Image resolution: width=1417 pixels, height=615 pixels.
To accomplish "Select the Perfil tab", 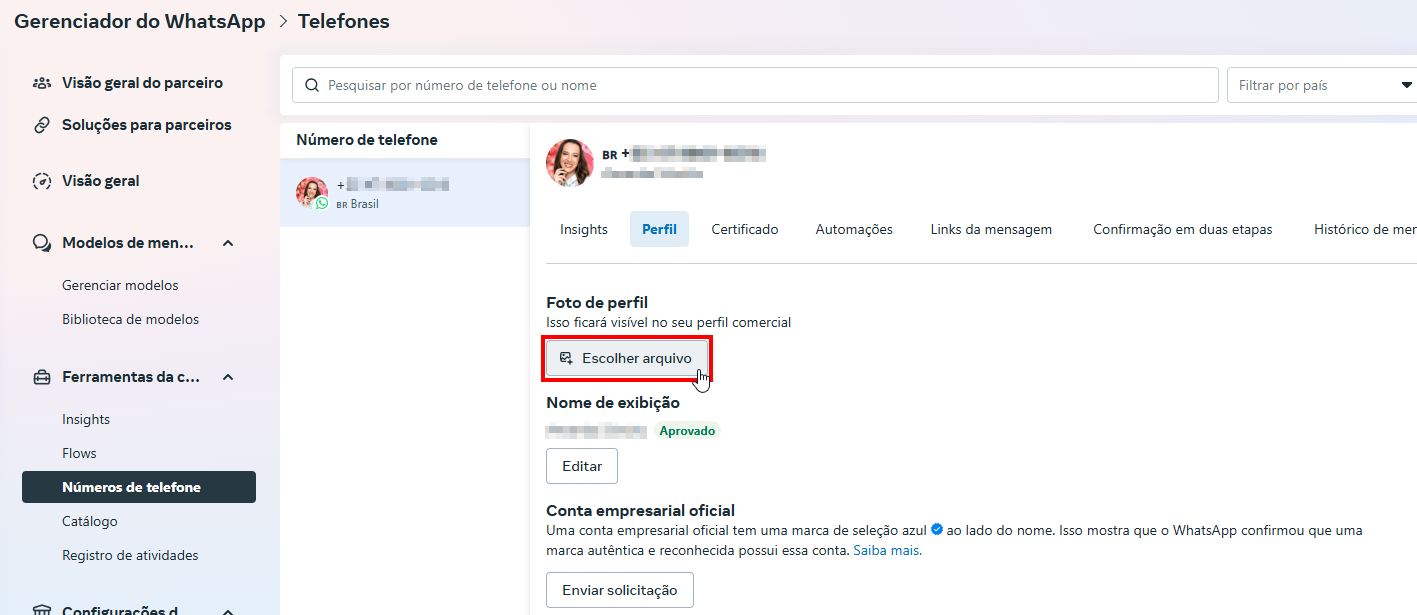I will tap(659, 229).
